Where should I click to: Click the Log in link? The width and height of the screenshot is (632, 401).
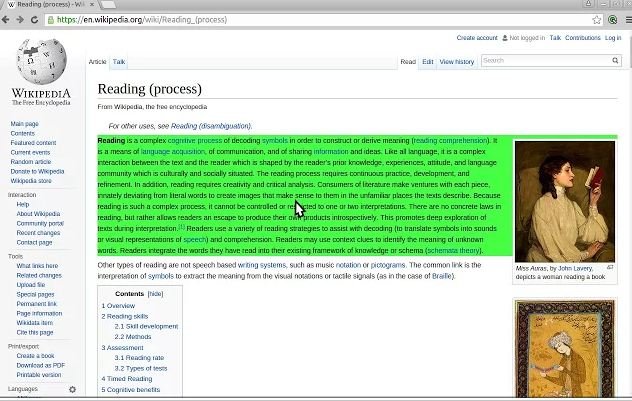click(x=613, y=38)
